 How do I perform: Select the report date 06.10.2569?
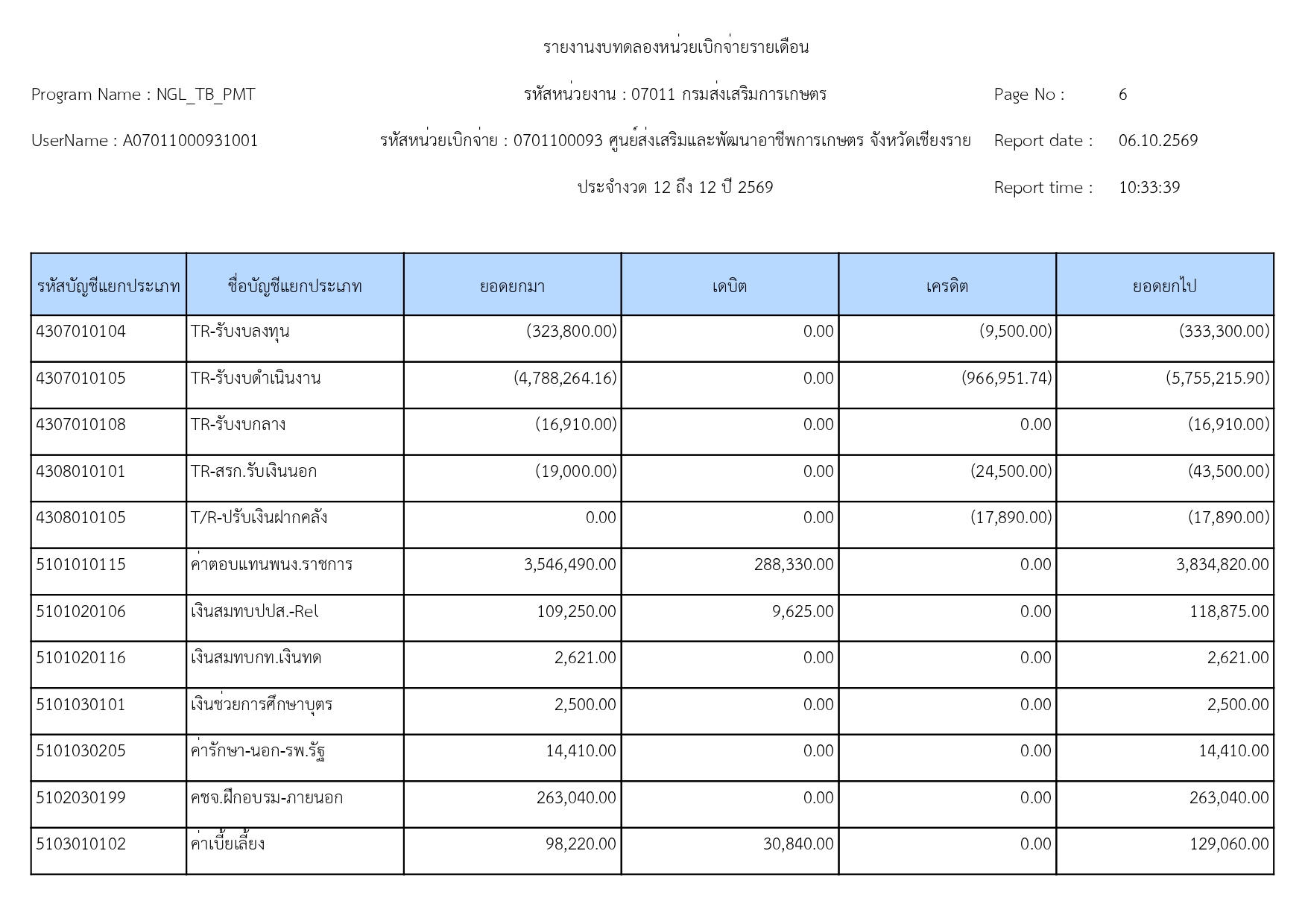click(x=1158, y=141)
